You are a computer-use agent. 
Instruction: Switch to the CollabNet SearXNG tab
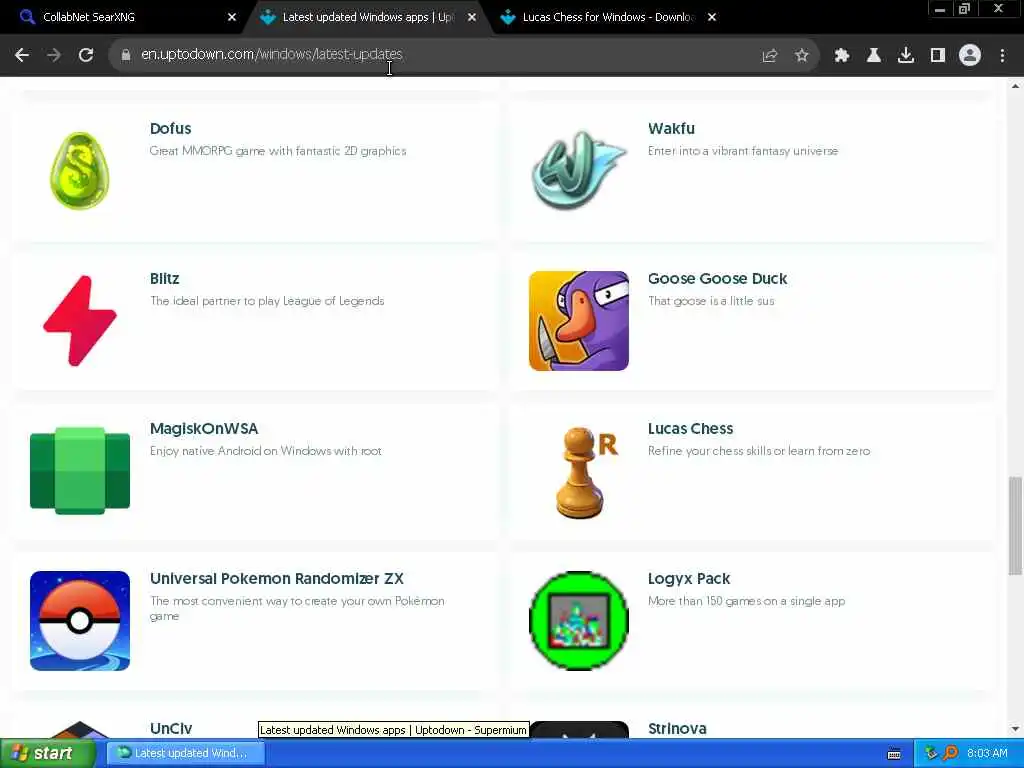(127, 17)
